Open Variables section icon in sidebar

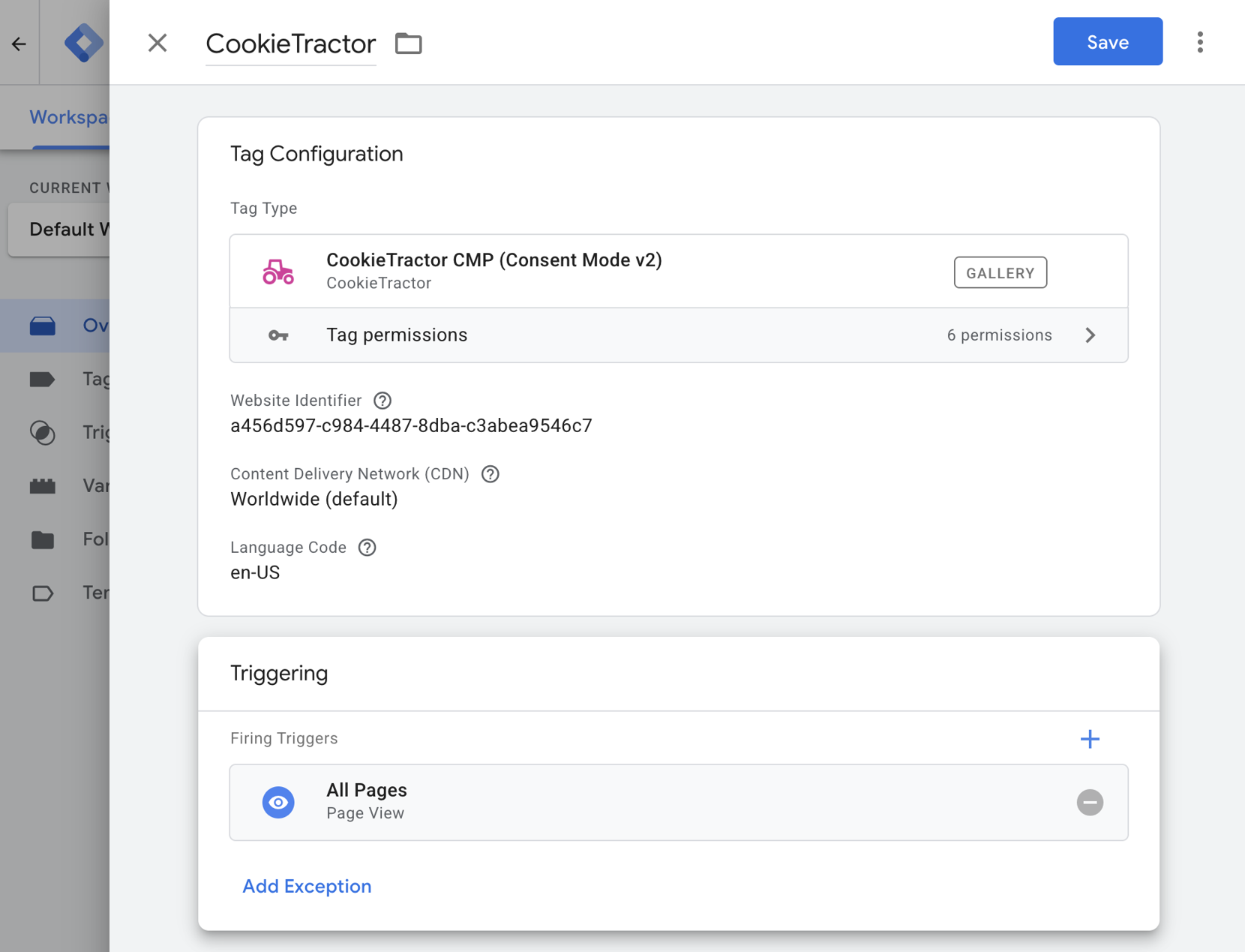(43, 486)
